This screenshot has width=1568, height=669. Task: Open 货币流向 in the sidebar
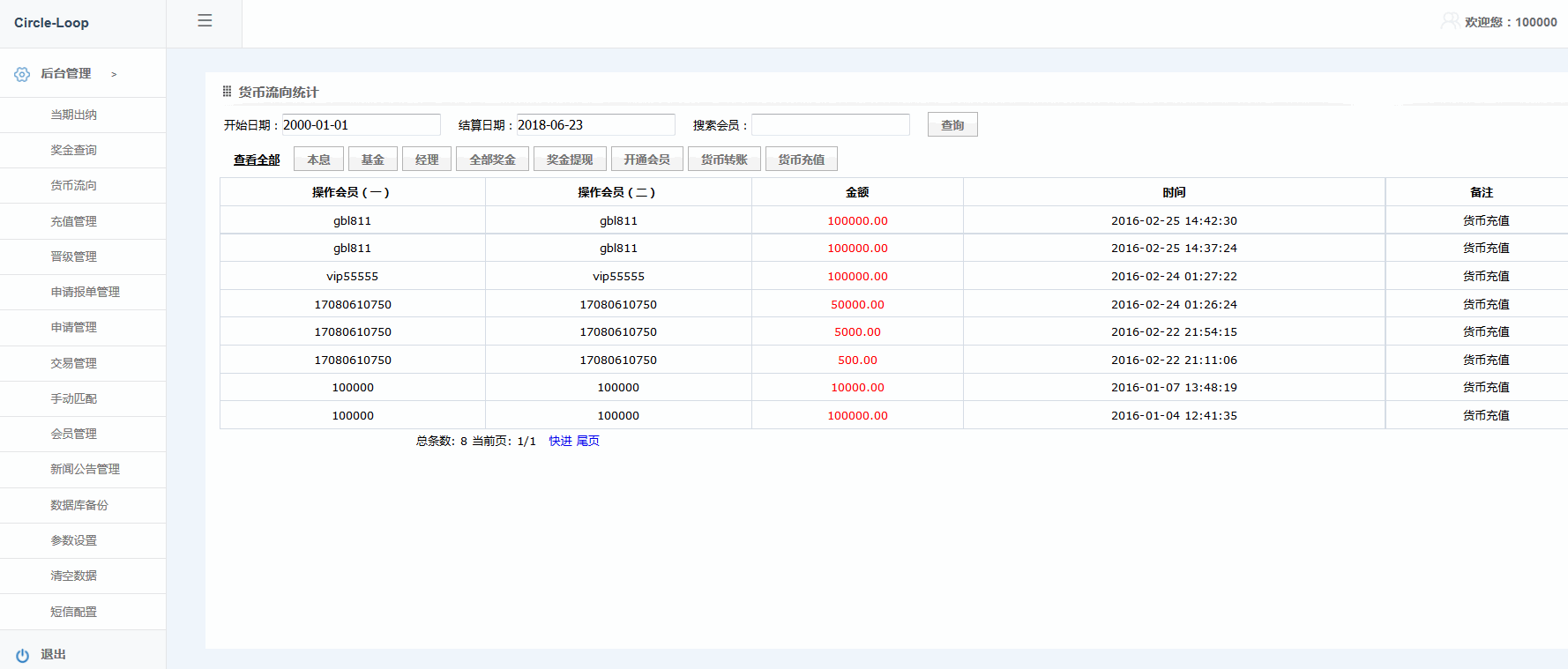[x=73, y=185]
